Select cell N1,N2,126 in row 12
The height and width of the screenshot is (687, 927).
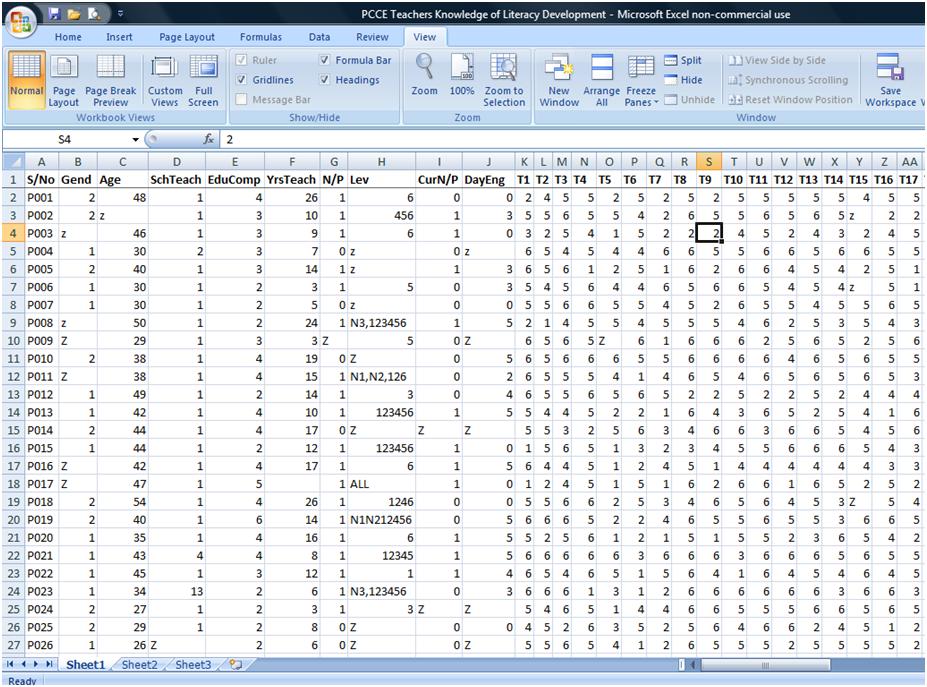(x=381, y=377)
